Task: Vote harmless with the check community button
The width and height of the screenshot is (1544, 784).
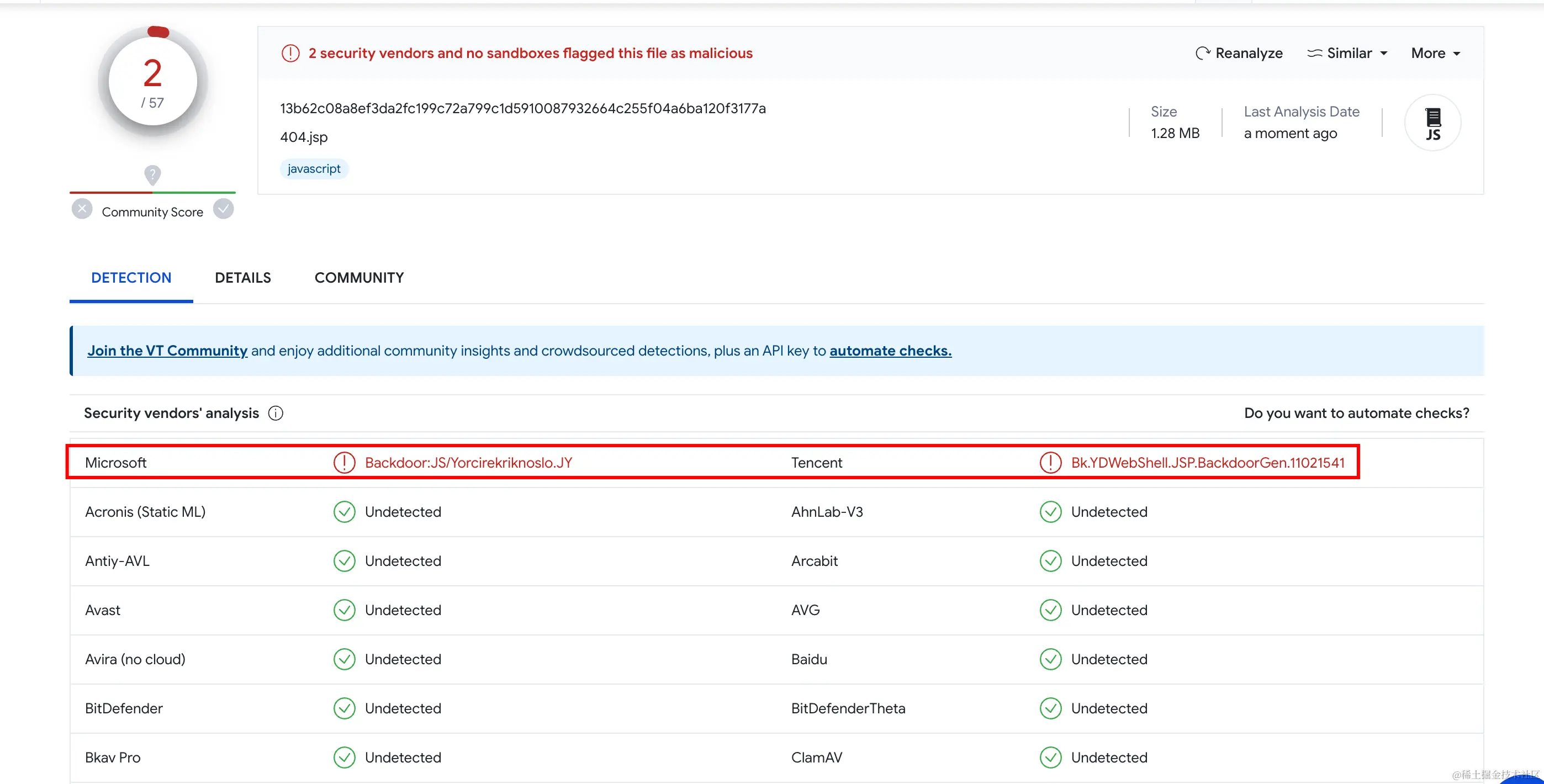Action: (224, 209)
